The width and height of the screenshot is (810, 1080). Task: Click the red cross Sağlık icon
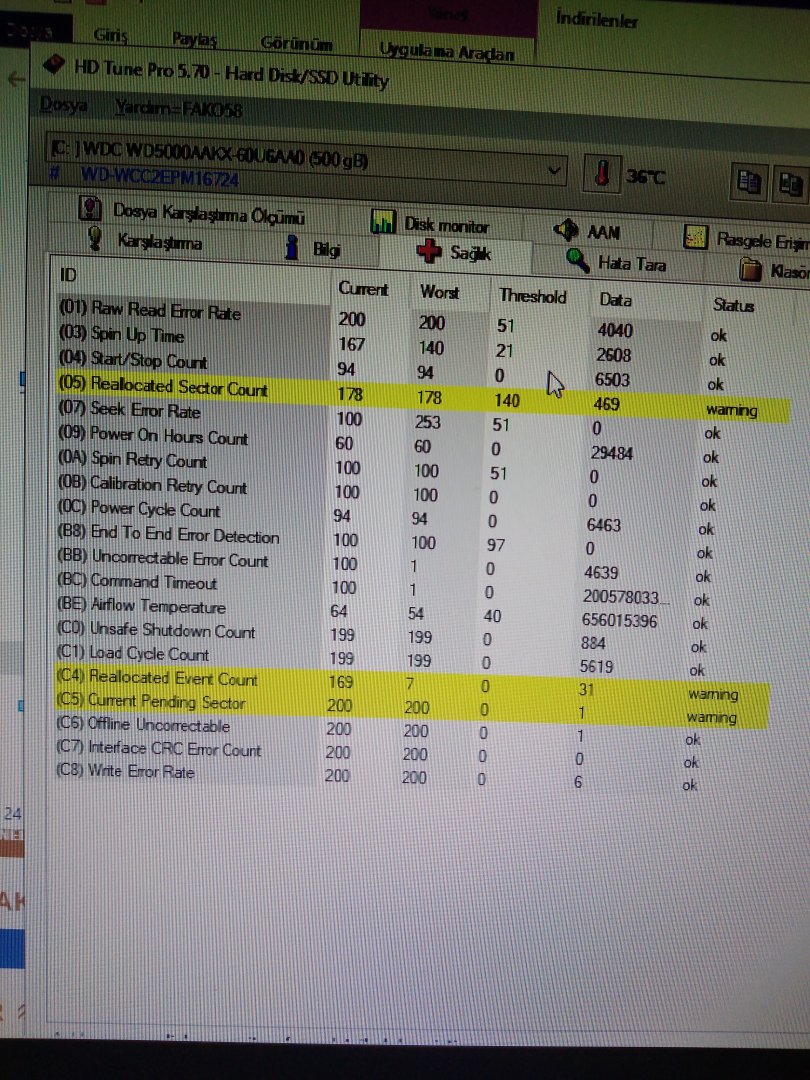click(x=429, y=251)
